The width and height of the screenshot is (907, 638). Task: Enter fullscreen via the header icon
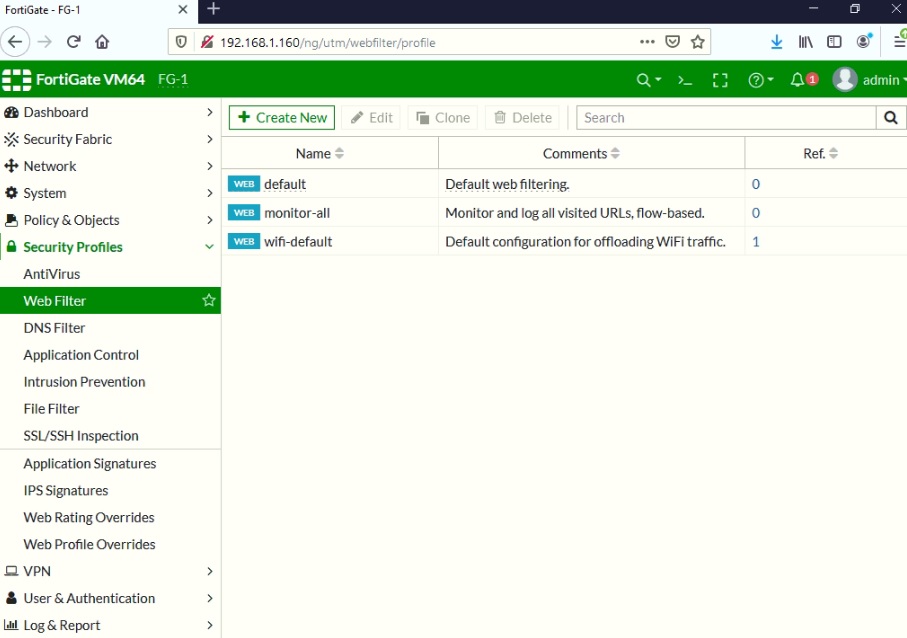pos(721,77)
